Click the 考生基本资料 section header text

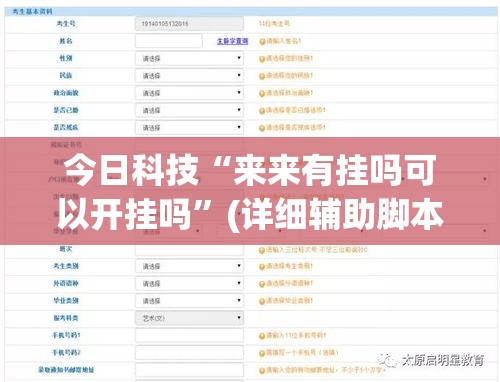tap(32, 12)
